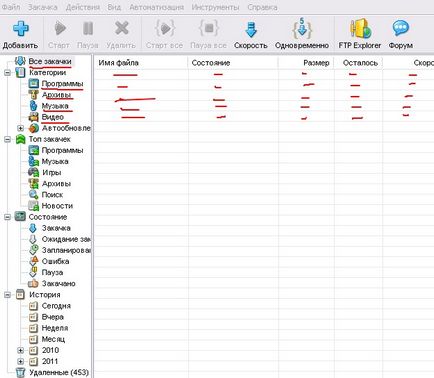Sort by Осталось column
This screenshot has width=434, height=378.
click(358, 63)
